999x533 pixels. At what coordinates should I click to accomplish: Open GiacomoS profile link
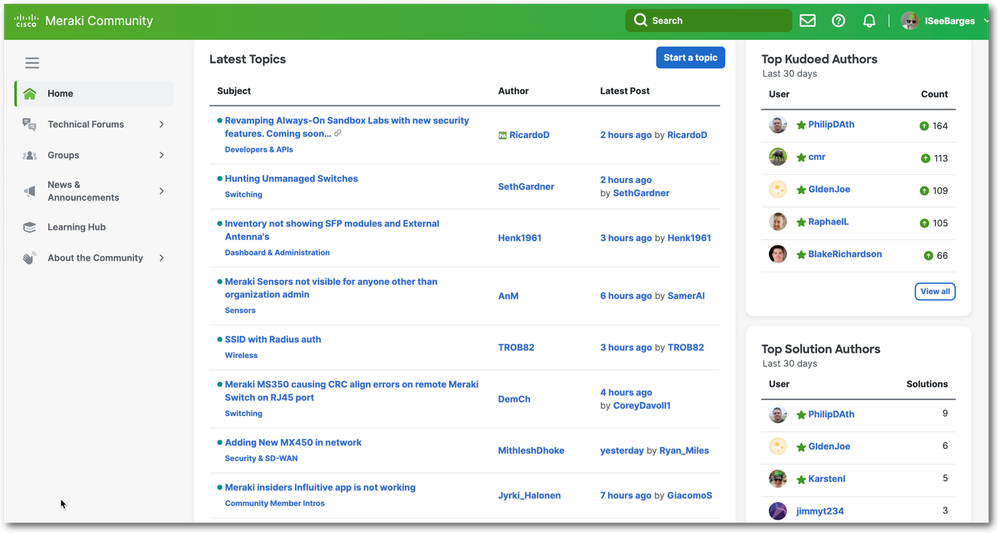tap(689, 495)
